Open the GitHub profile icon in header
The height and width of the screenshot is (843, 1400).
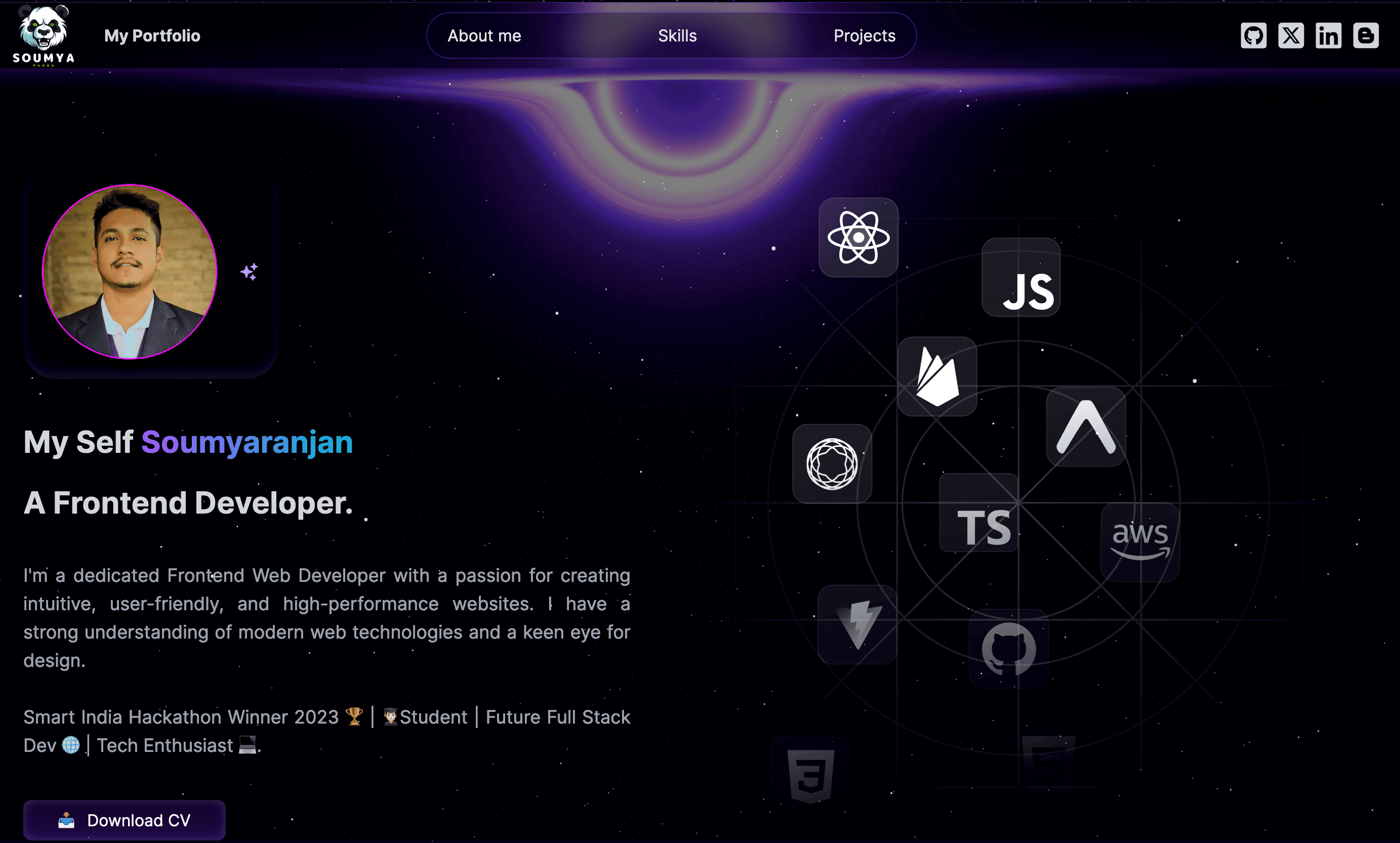[1253, 36]
